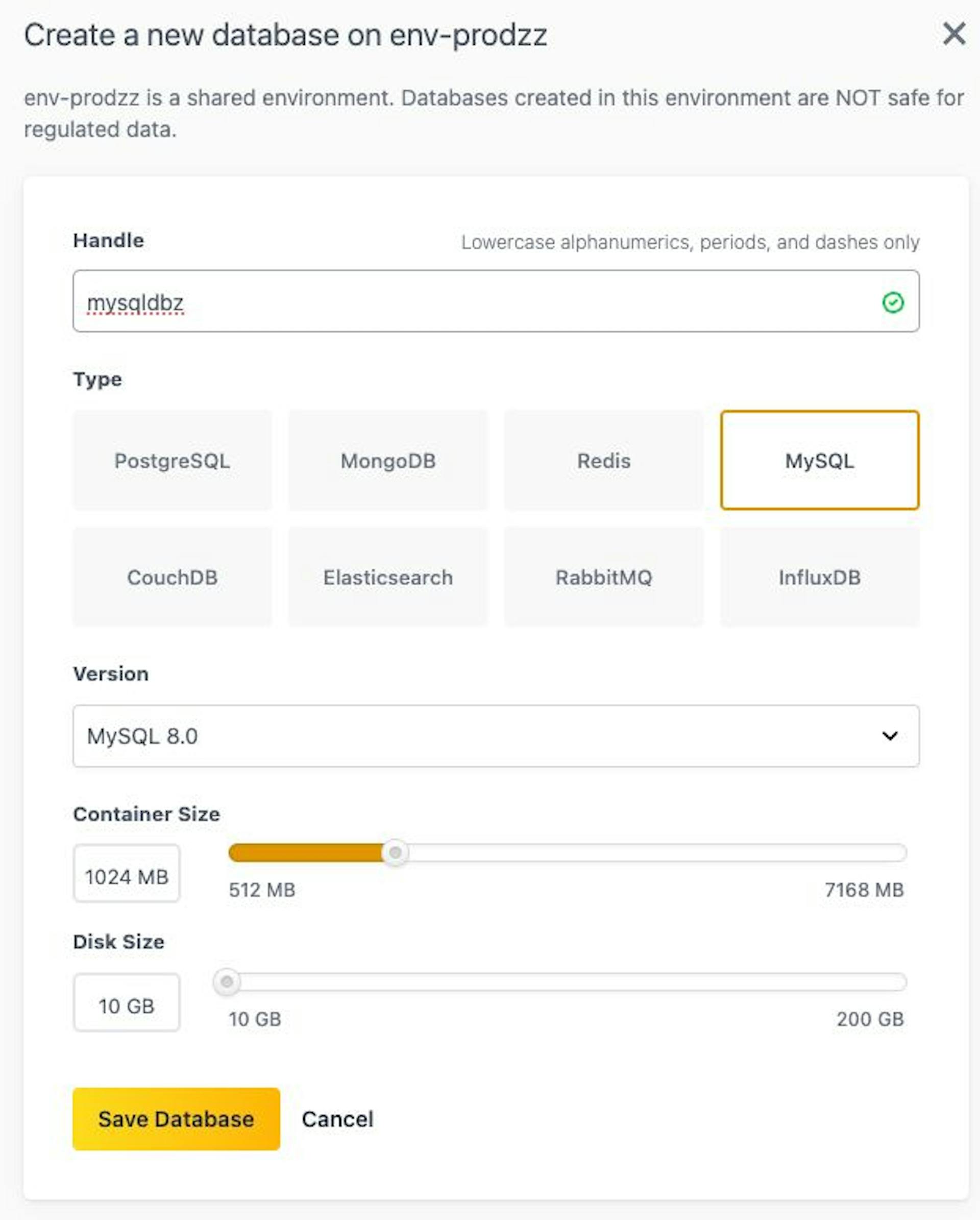Click the Version dropdown chevron arrow
Image resolution: width=980 pixels, height=1220 pixels.
[890, 735]
